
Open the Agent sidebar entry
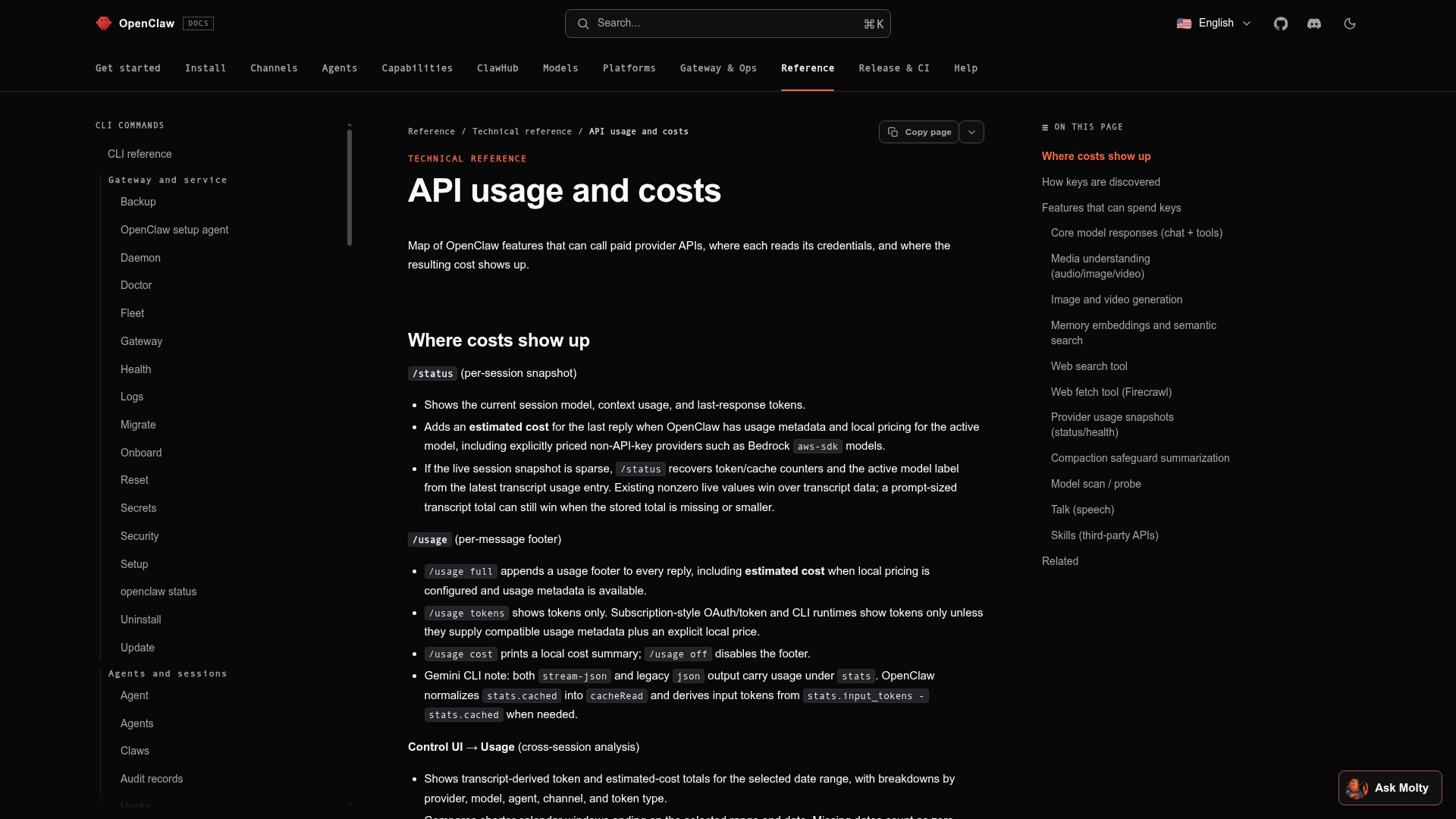(134, 695)
